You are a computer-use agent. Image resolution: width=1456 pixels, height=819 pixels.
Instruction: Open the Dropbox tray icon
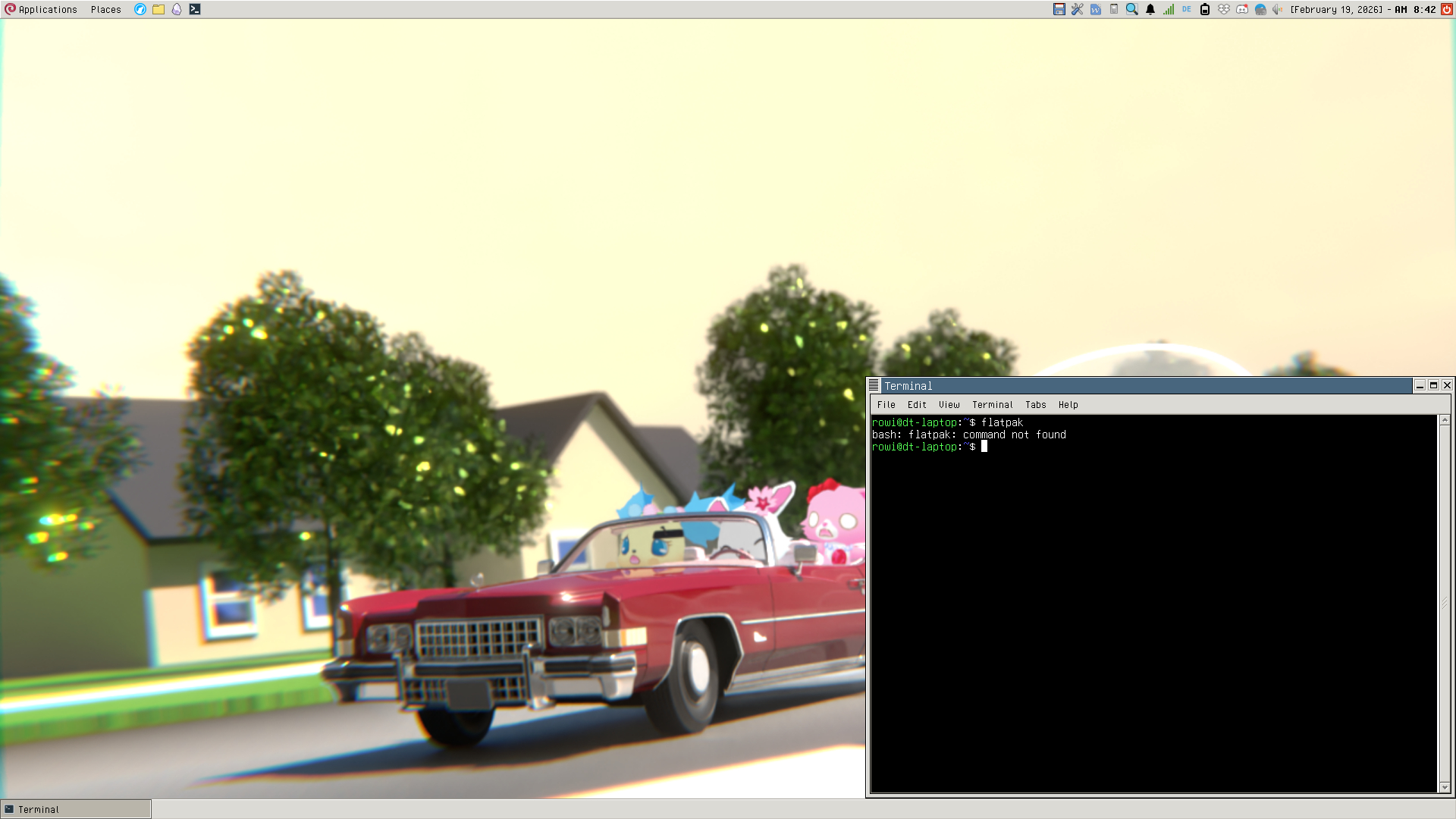(x=1223, y=9)
